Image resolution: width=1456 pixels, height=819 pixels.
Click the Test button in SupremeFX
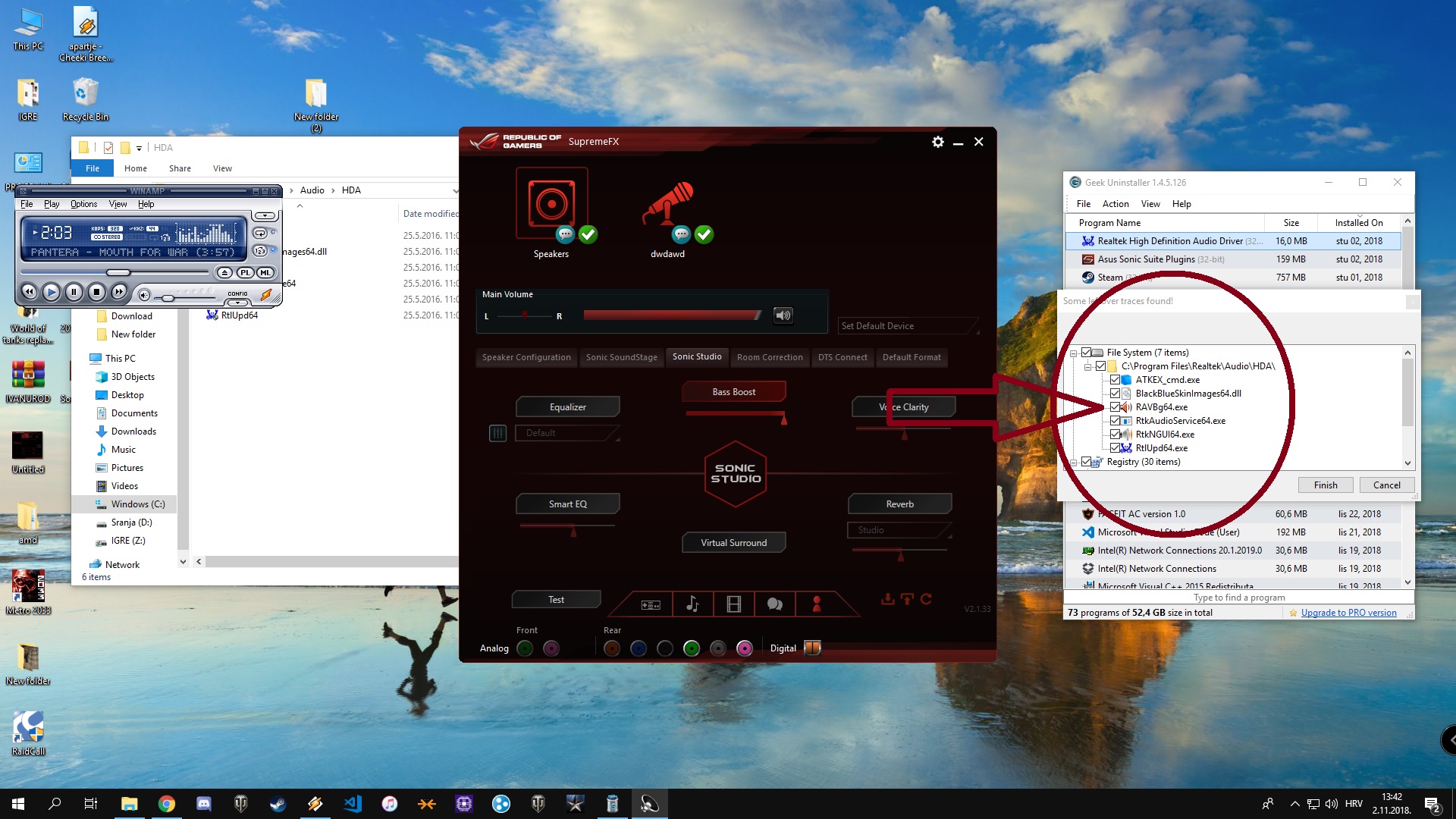coord(557,600)
